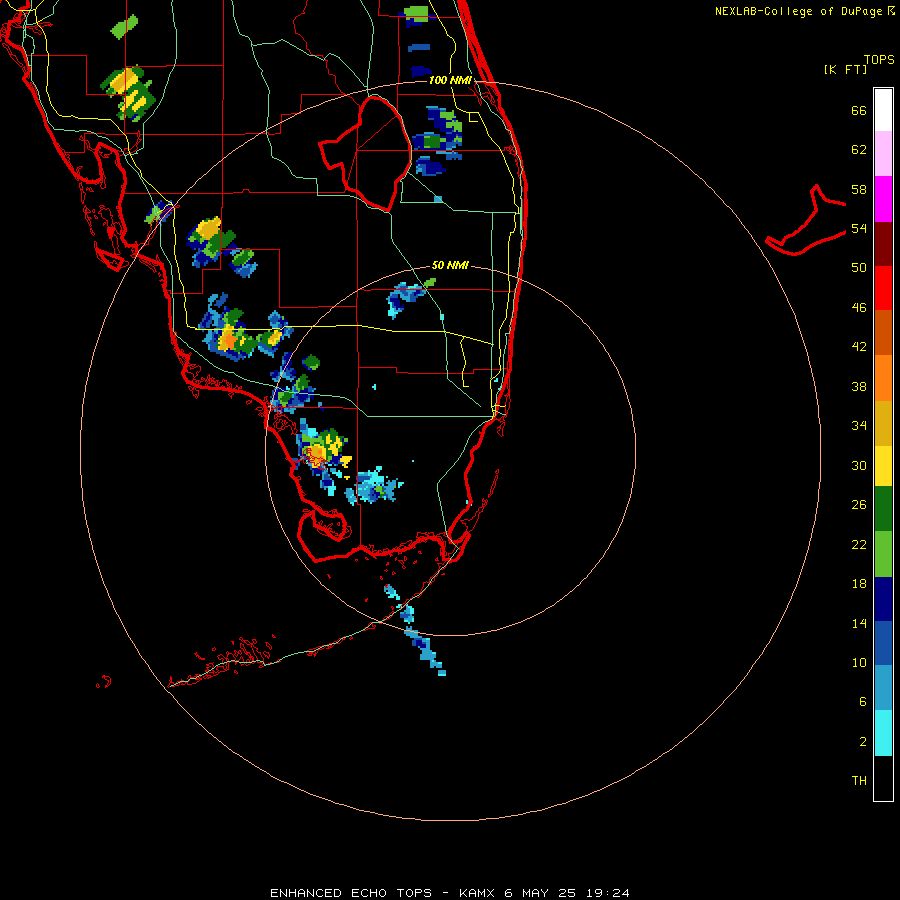Screen dimensions: 900x900
Task: Select the magenta legend swatch
Action: click(883, 199)
